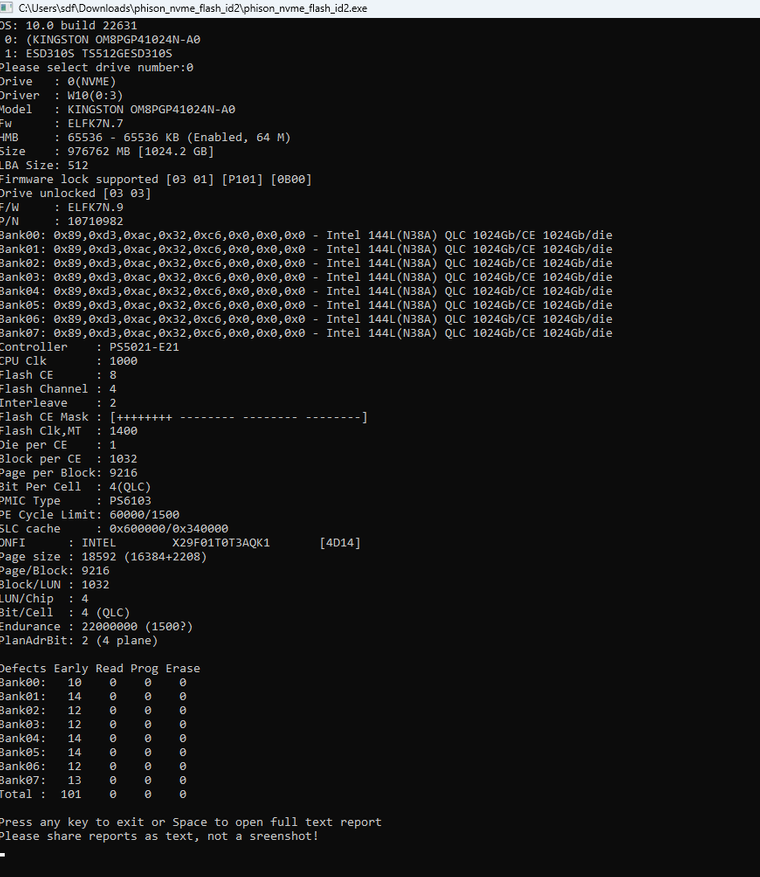Click the 'Page per Block: 9216' line
The height and width of the screenshot is (877, 760).
[x=69, y=473]
